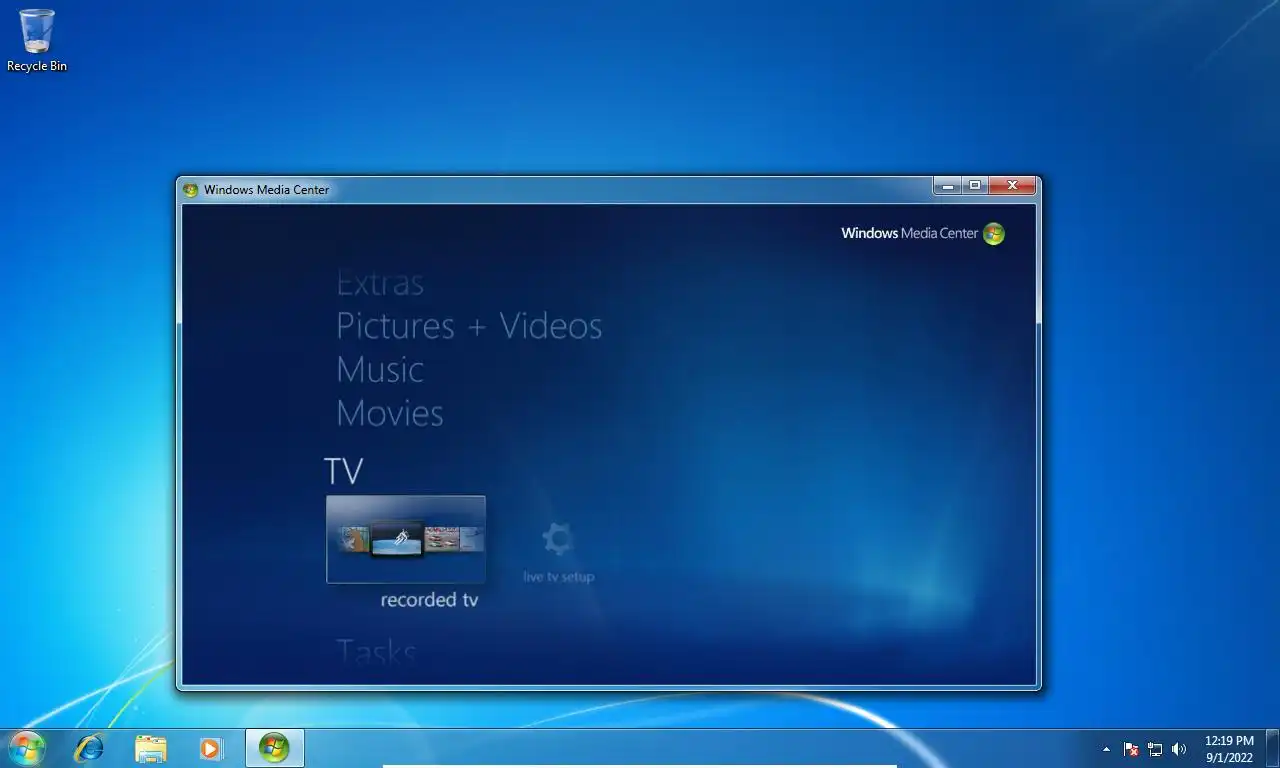Click the live tv setup label
Screen dimensions: 1280x768
point(559,577)
